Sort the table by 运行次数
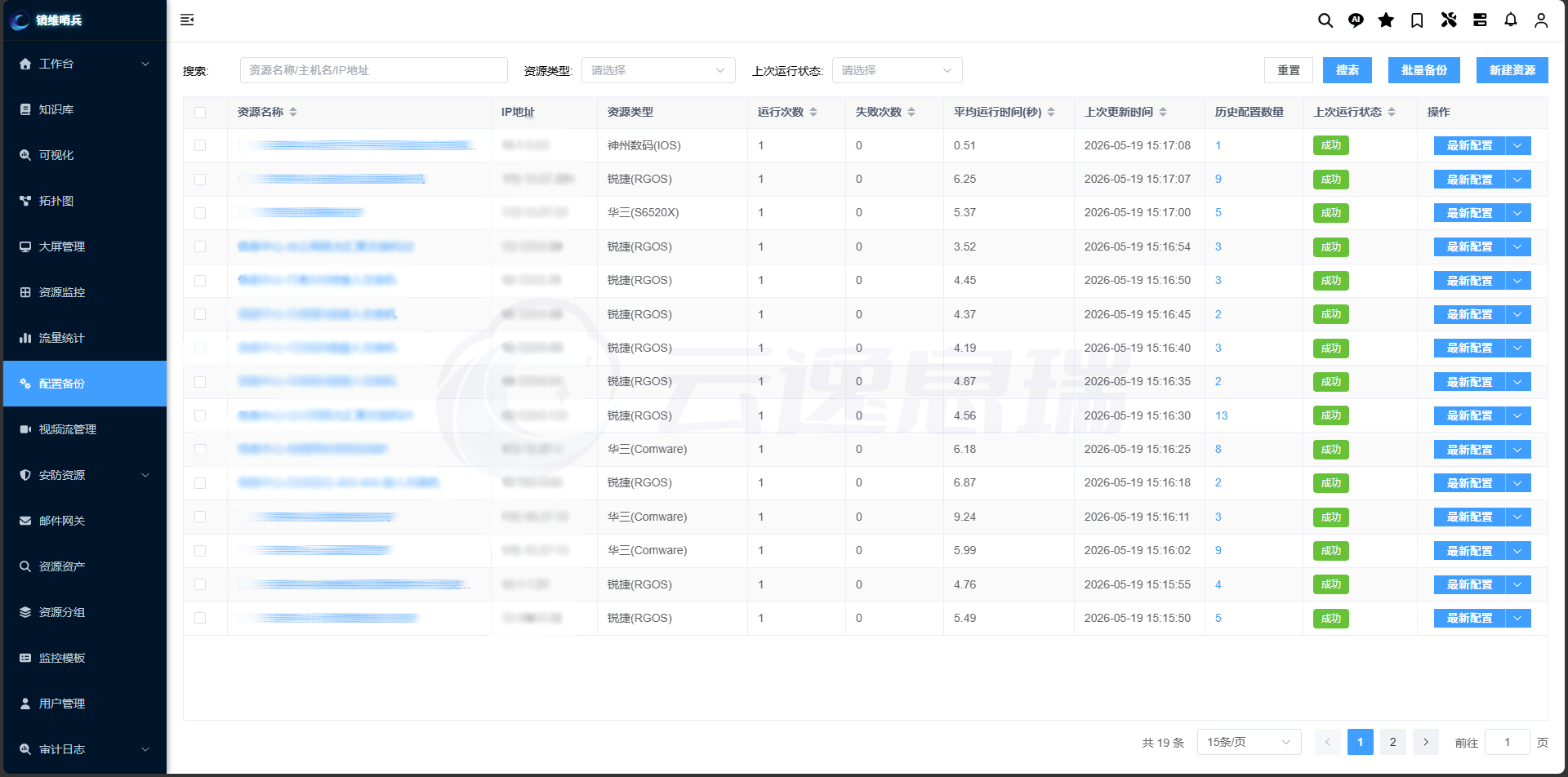The width and height of the screenshot is (1568, 777). click(x=813, y=112)
